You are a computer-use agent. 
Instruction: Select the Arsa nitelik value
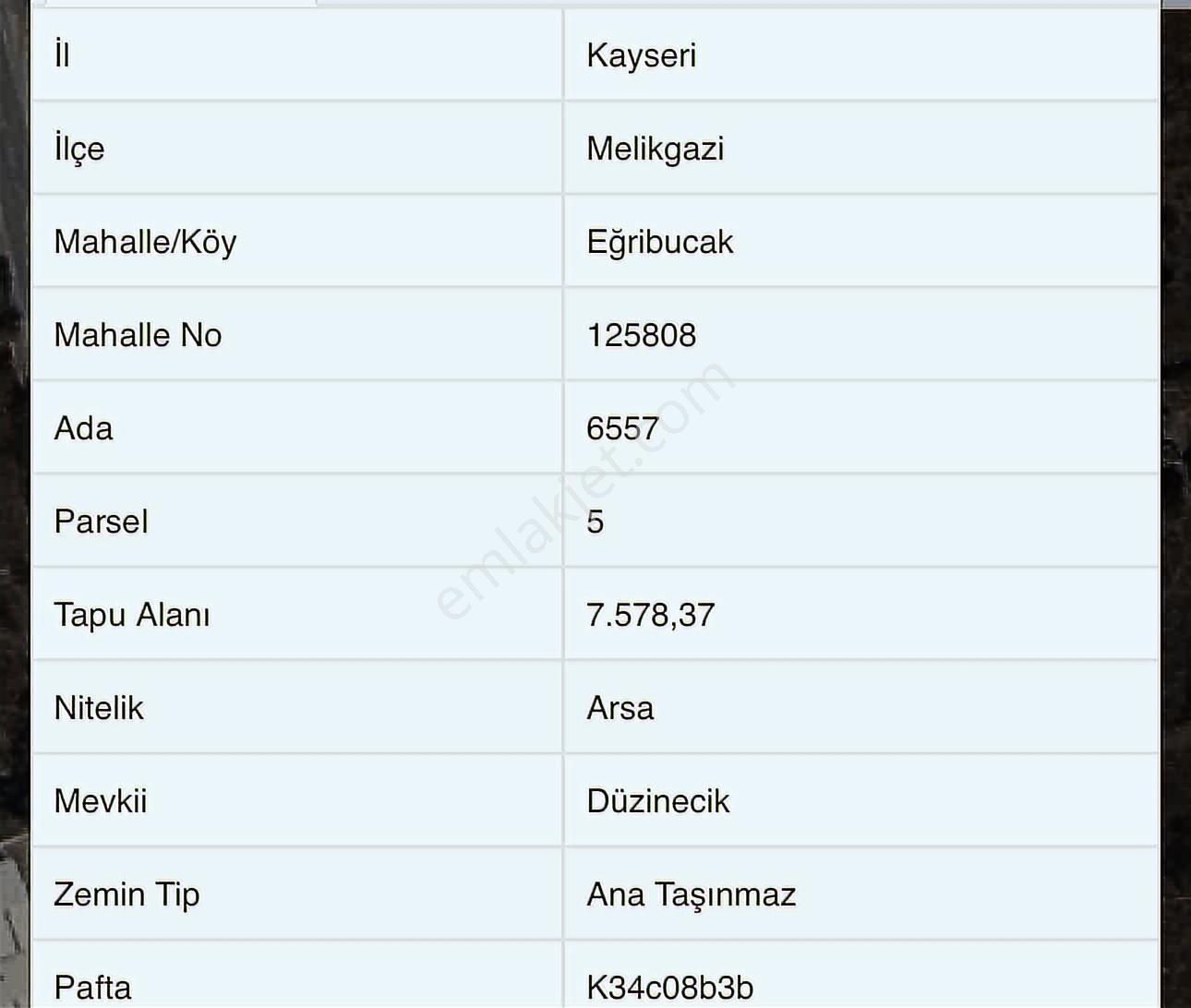click(620, 708)
